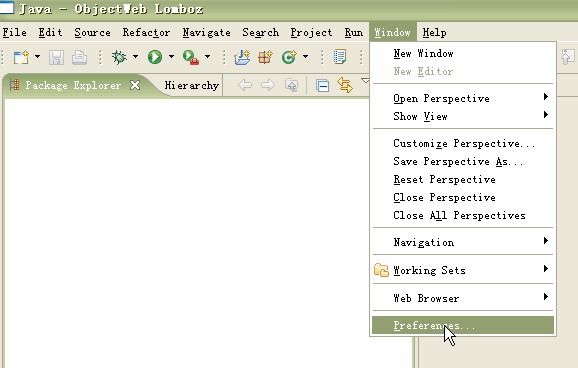
Task: Open the New wizard toolbar icon
Action: click(x=21, y=57)
